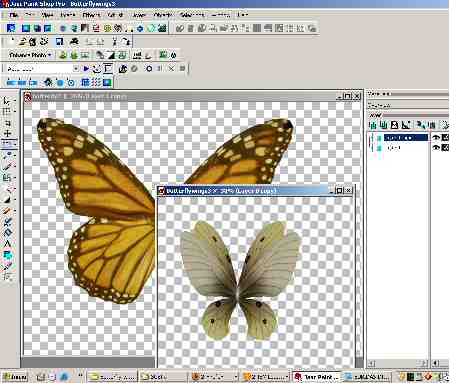Click the Save disk icon in toolbar
Image resolution: width=449 pixels, height=383 pixels.
[59, 42]
